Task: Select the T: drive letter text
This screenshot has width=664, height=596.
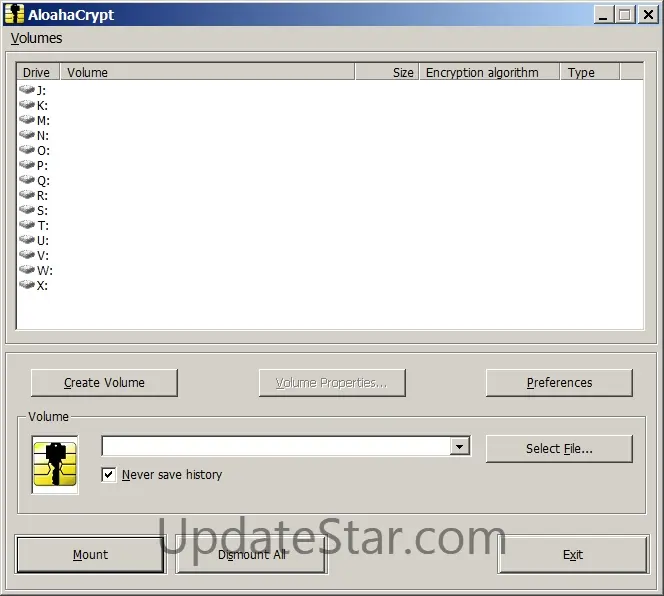Action: (42, 225)
